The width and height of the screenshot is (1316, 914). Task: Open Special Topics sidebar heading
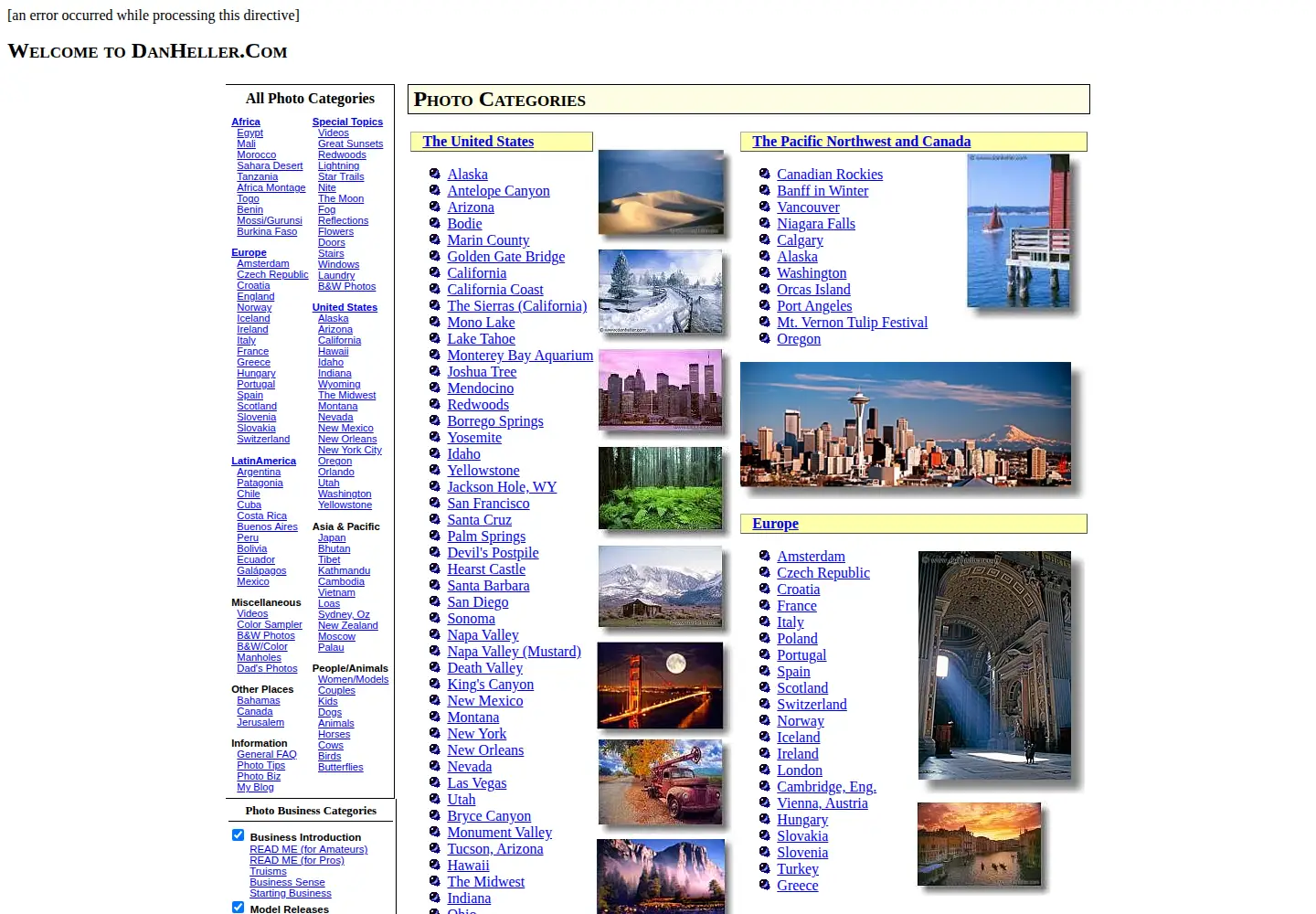[x=347, y=122]
